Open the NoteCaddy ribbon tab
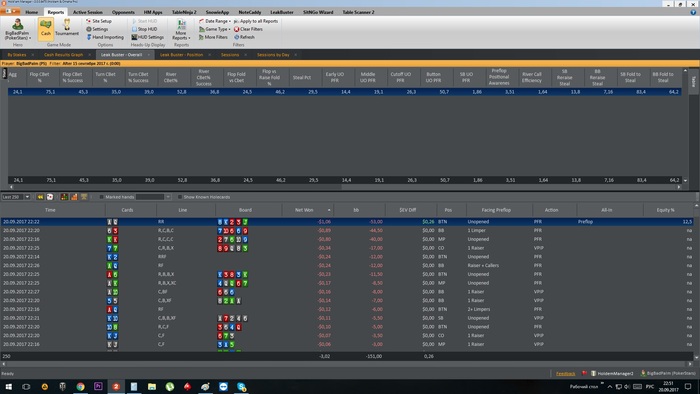The image size is (700, 394). point(250,12)
